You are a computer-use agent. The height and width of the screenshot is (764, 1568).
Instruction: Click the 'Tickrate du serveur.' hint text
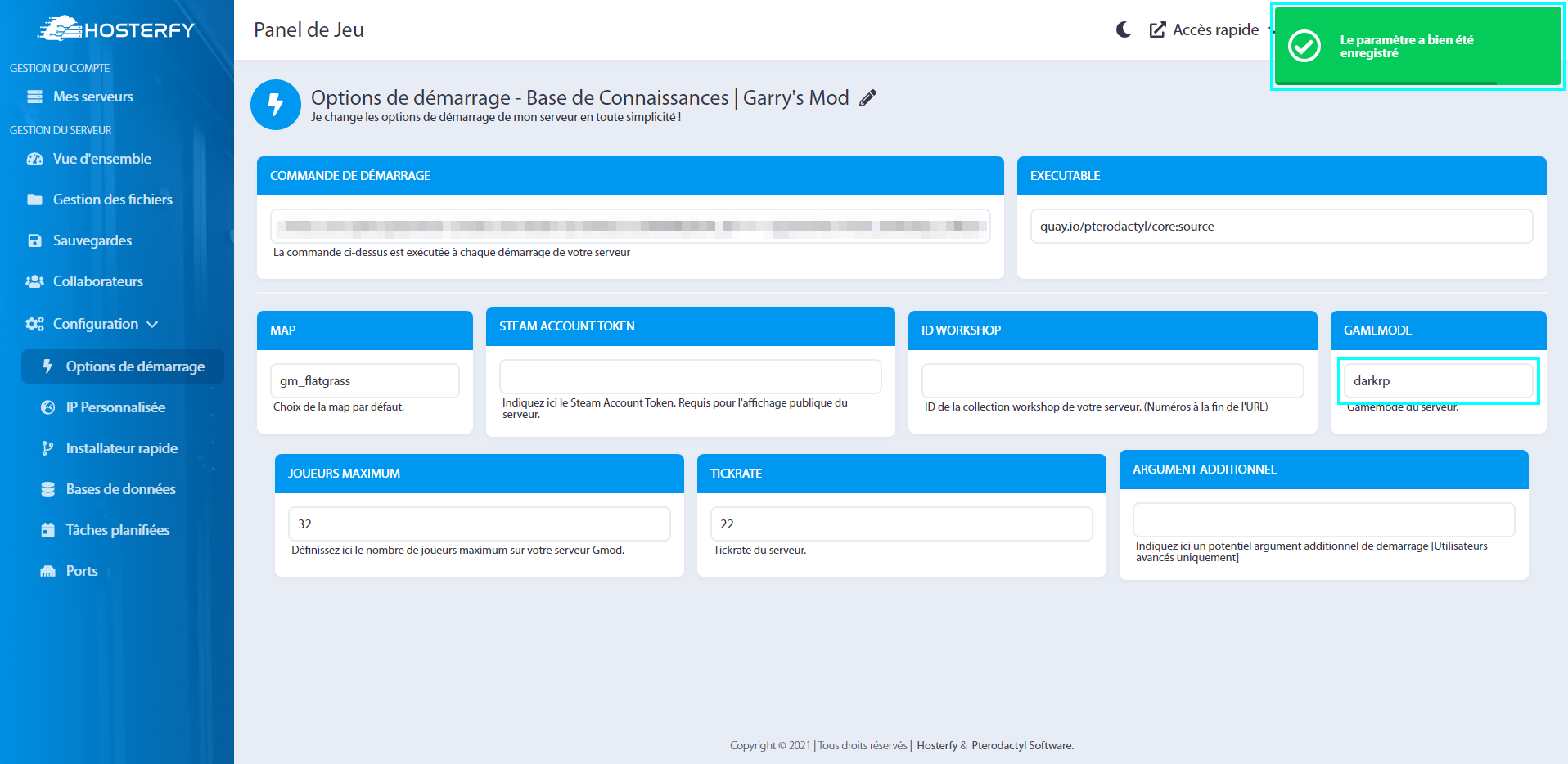point(759,550)
